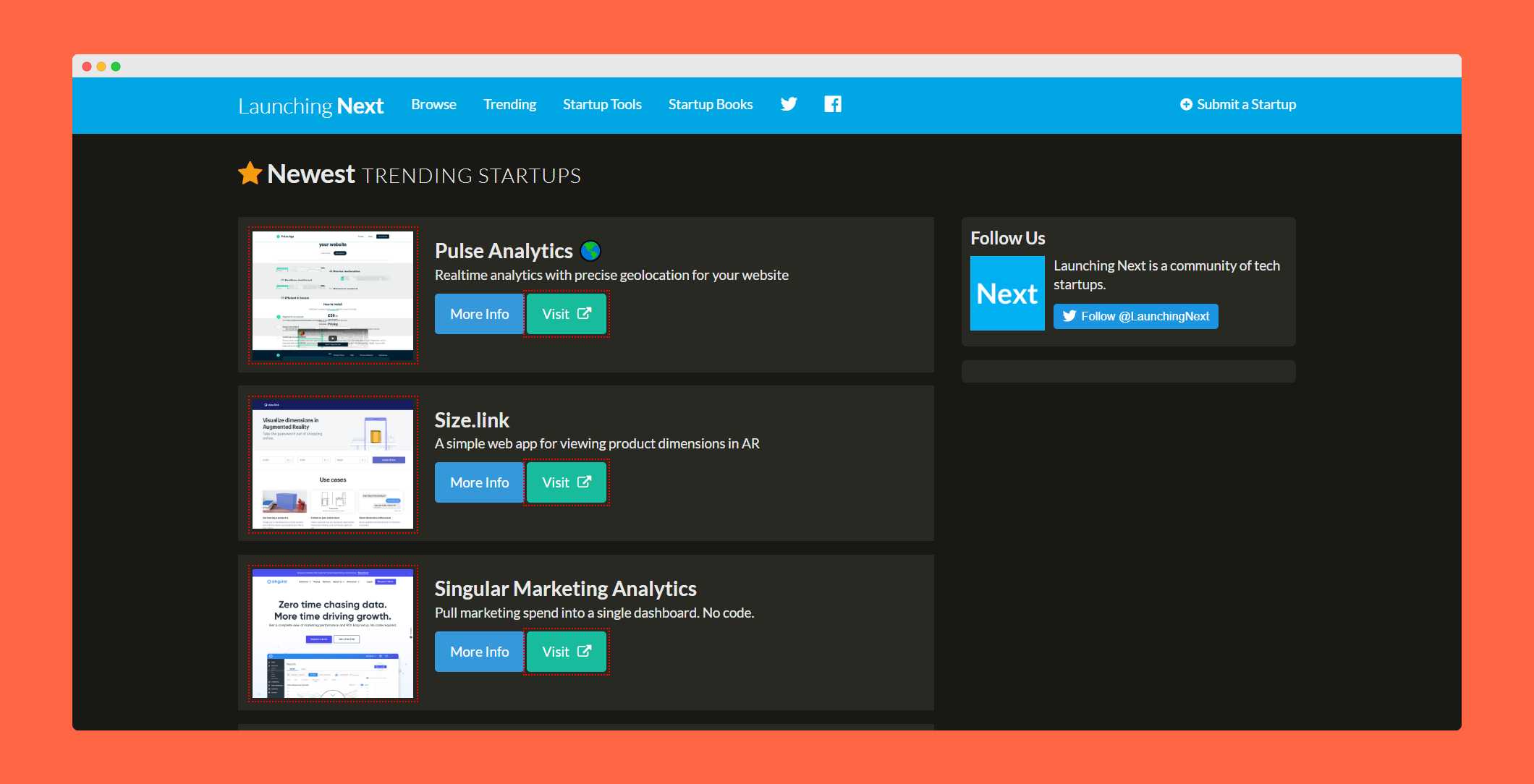1534x784 pixels.
Task: Open the Size.link title link
Action: coord(472,420)
